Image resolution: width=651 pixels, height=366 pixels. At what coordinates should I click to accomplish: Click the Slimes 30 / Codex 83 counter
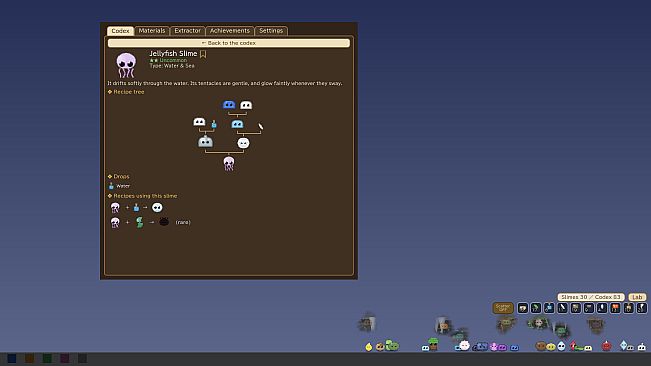pyautogui.click(x=590, y=297)
